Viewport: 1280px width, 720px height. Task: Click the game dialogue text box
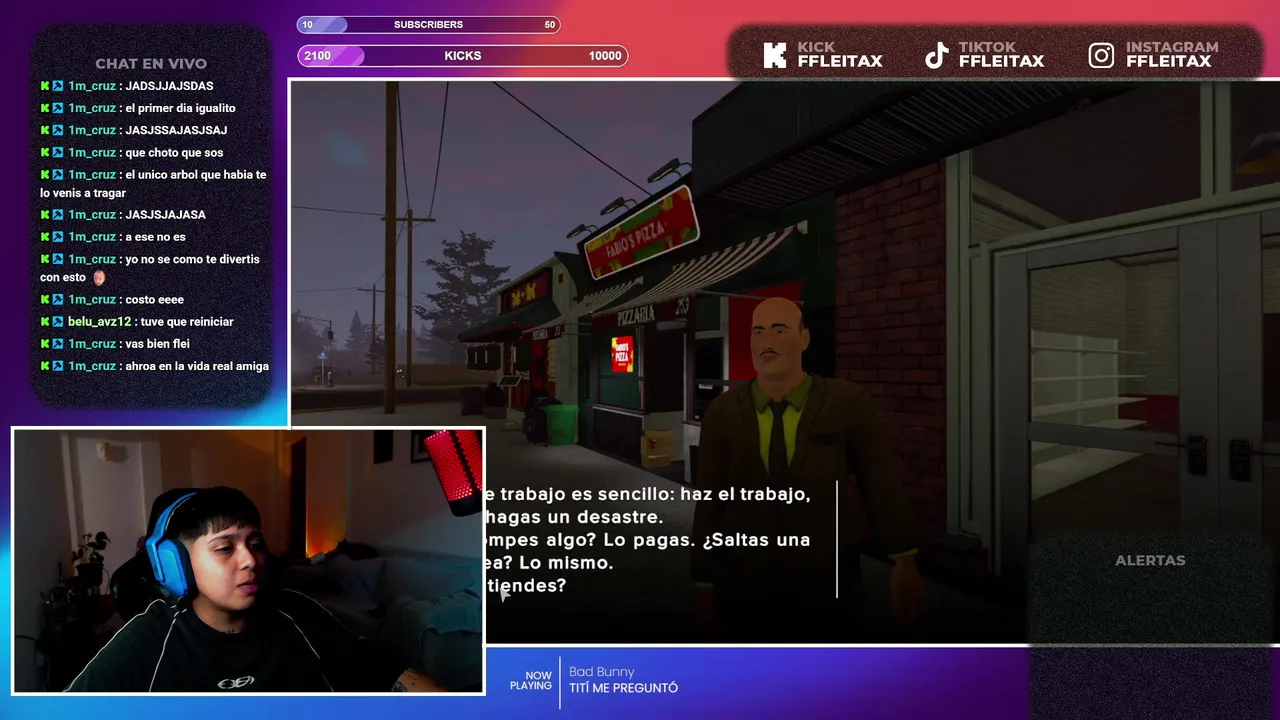click(660, 540)
